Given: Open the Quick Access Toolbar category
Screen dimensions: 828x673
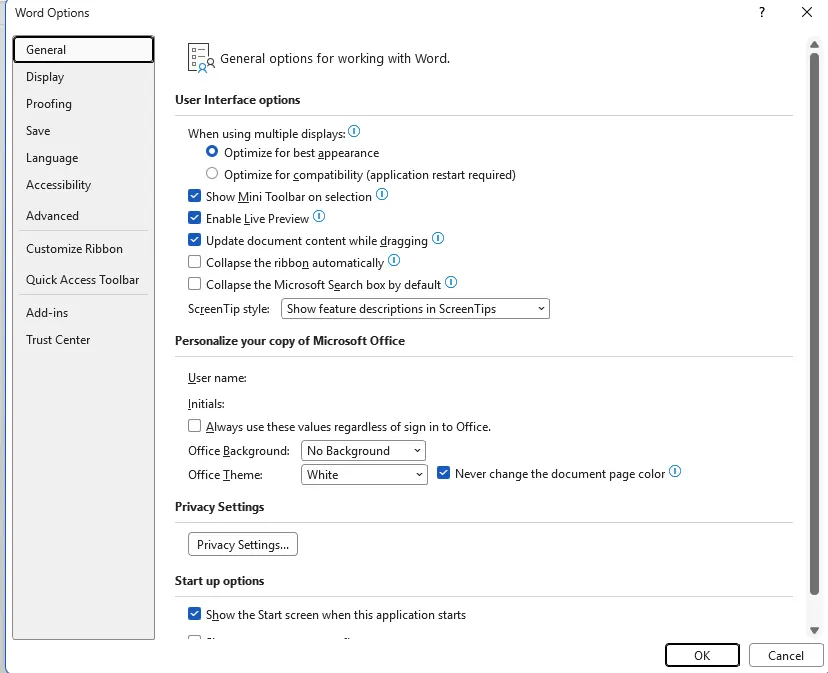Looking at the screenshot, I should (x=83, y=280).
